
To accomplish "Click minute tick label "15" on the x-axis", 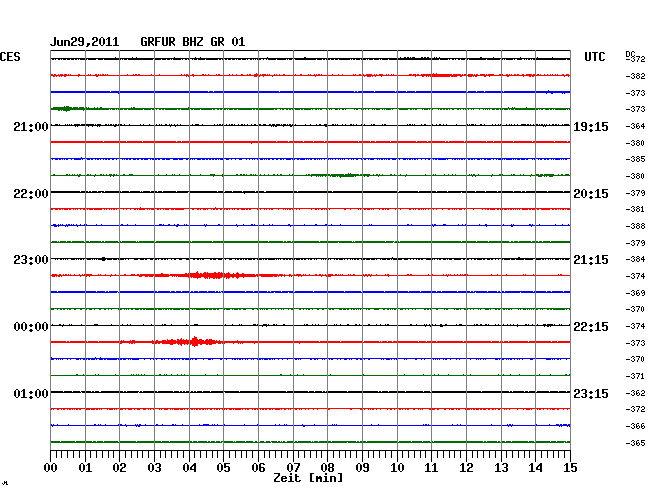I will 570,467.
